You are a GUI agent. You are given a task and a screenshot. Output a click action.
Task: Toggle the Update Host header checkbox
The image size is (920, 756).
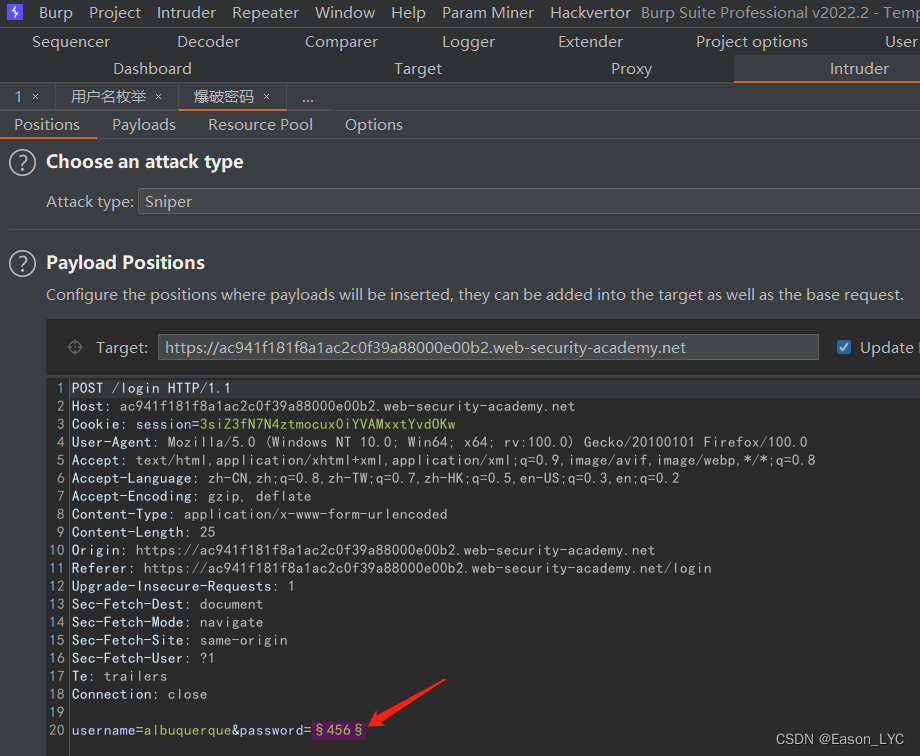tap(844, 347)
